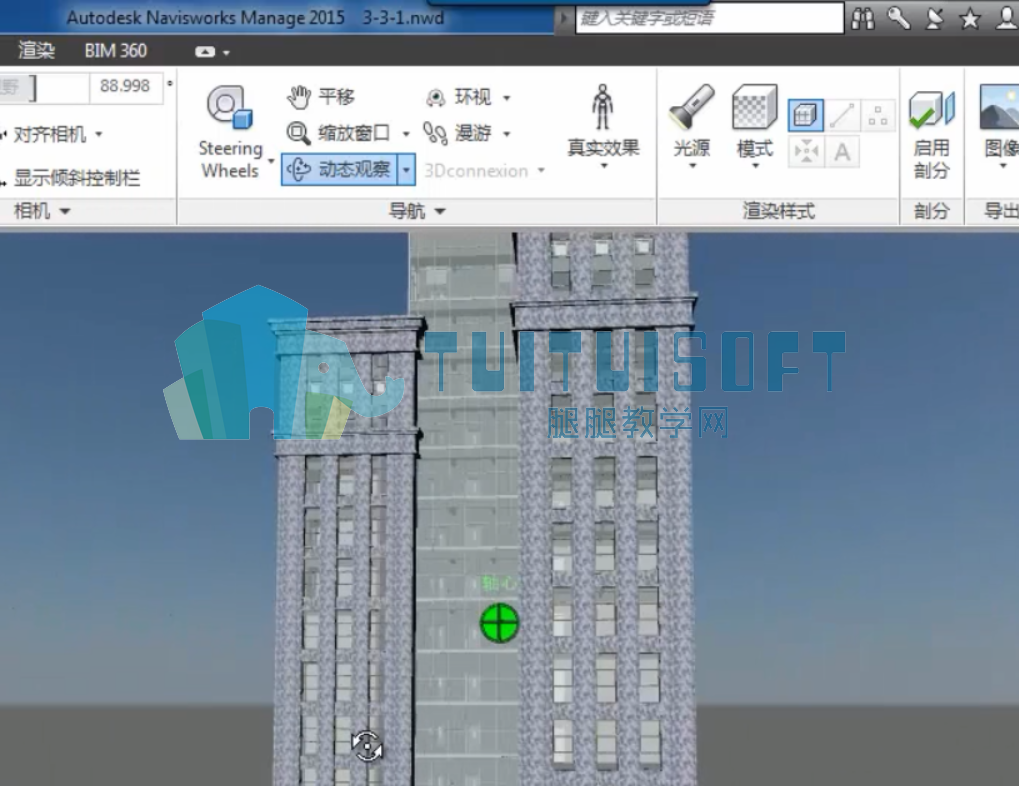This screenshot has width=1019, height=786.
Task: Click the user sign-in icon in title bar
Action: point(1006,19)
